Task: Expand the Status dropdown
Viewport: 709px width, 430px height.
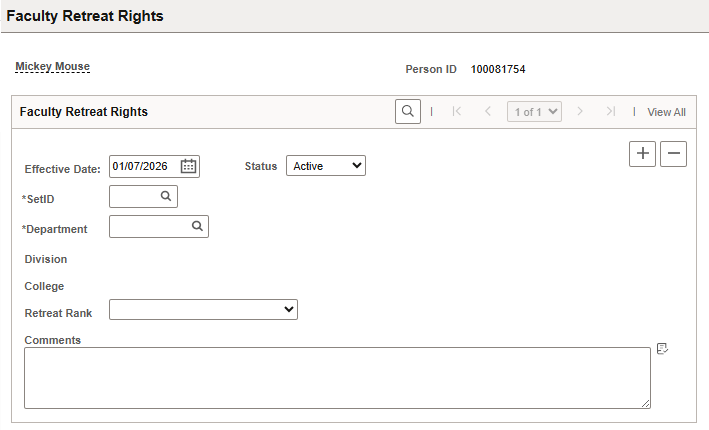Action: tap(326, 166)
